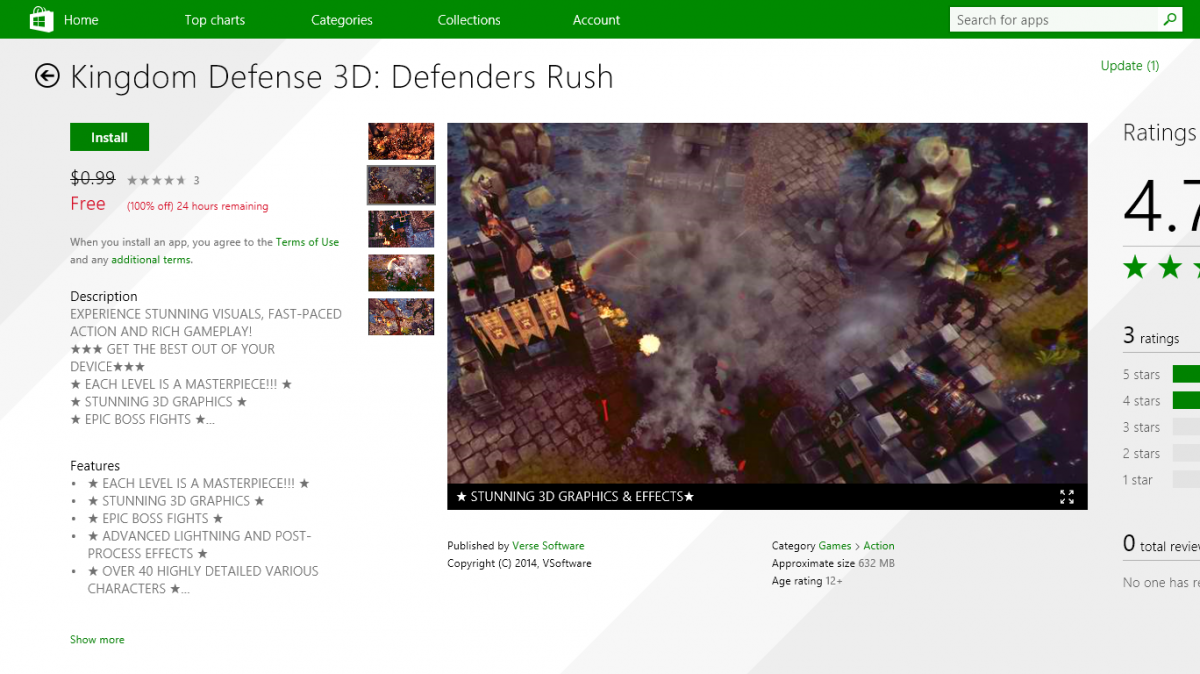This screenshot has height=674, width=1200.
Task: Click the app title heading
Action: tap(341, 77)
